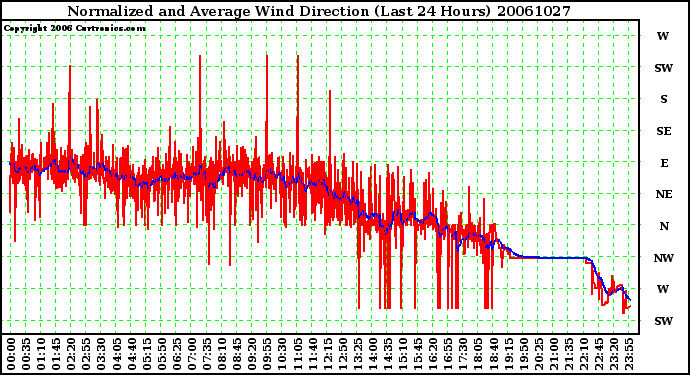Image resolution: width=690 pixels, height=375 pixels.
Task: Select the '19:50' time axis label
Action: 524,354
